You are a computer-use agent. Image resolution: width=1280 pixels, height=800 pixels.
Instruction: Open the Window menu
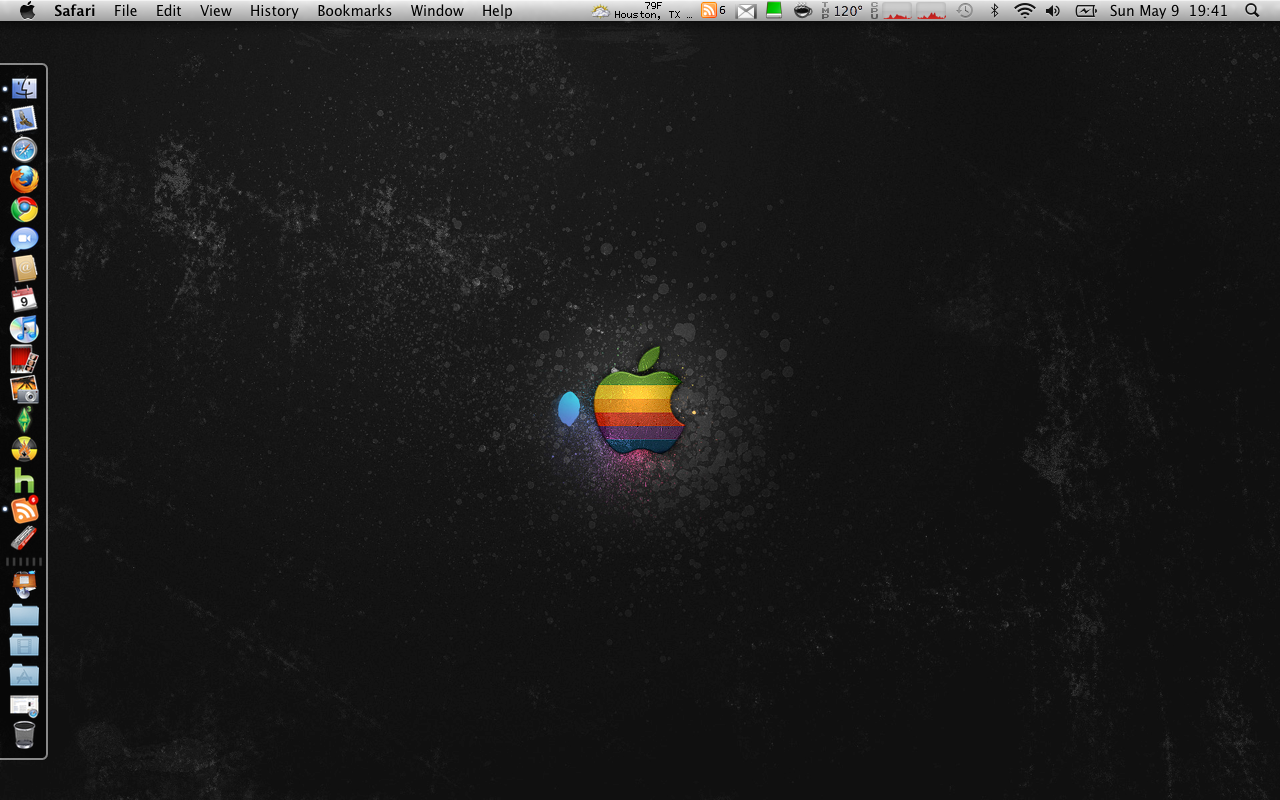tap(437, 11)
